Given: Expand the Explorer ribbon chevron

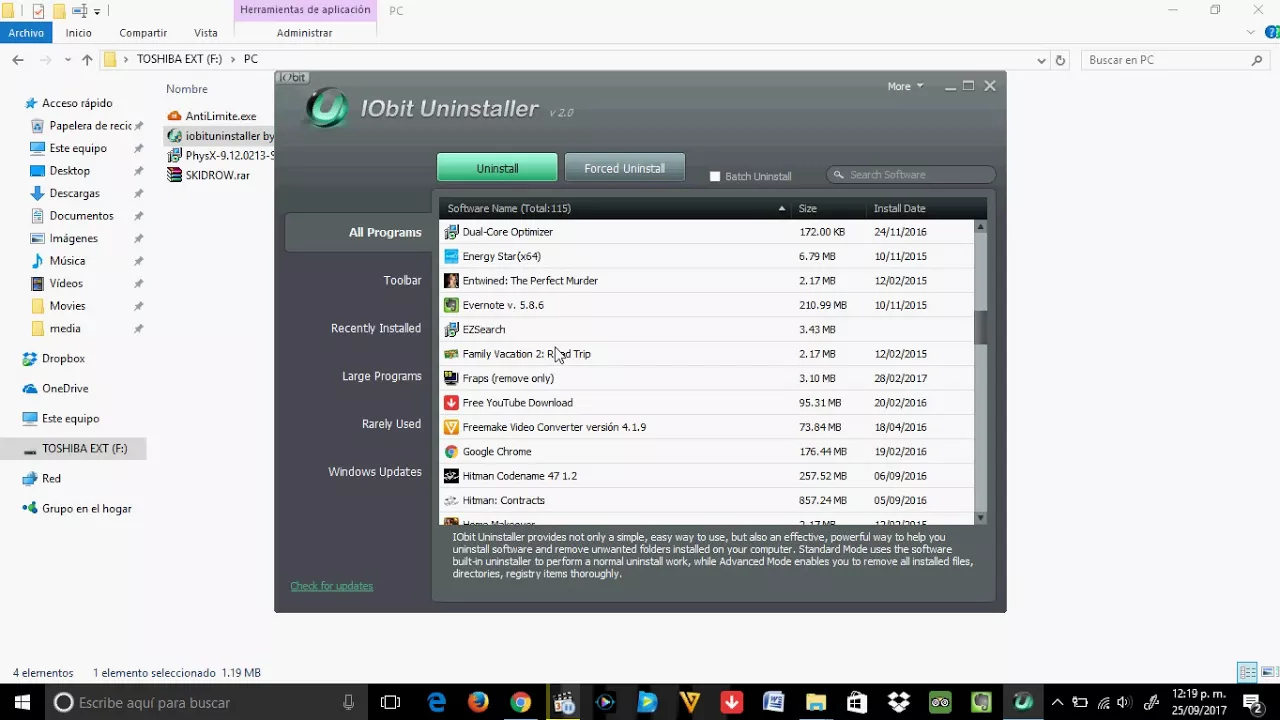Looking at the screenshot, I should 1251,32.
